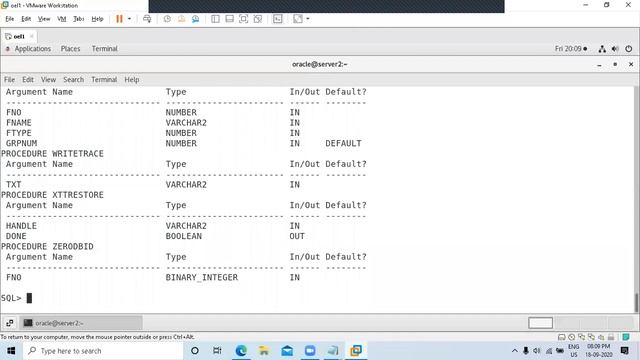Open the VMware Edit menu

click(26, 19)
